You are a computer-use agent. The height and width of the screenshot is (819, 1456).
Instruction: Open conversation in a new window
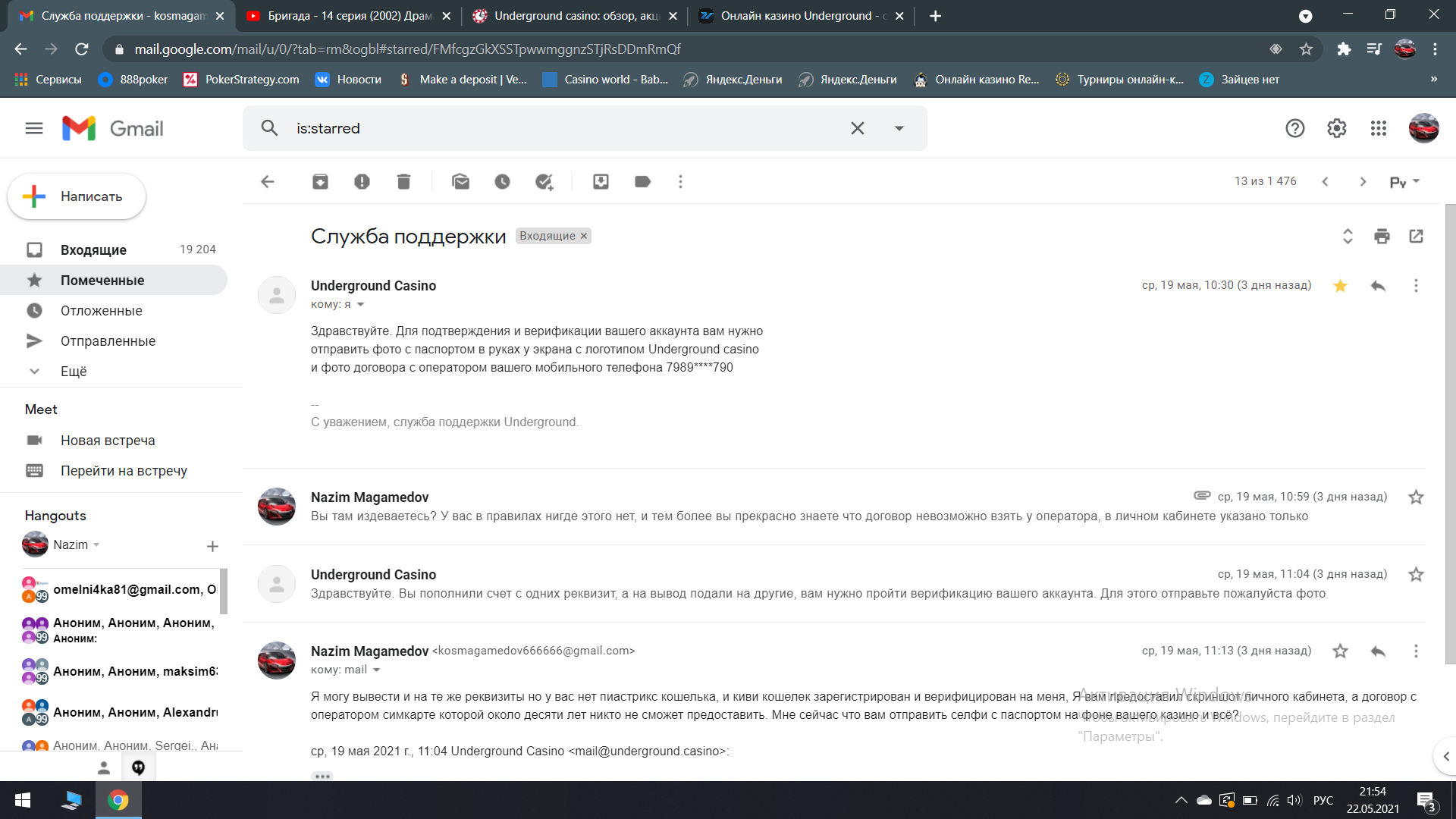tap(1416, 236)
